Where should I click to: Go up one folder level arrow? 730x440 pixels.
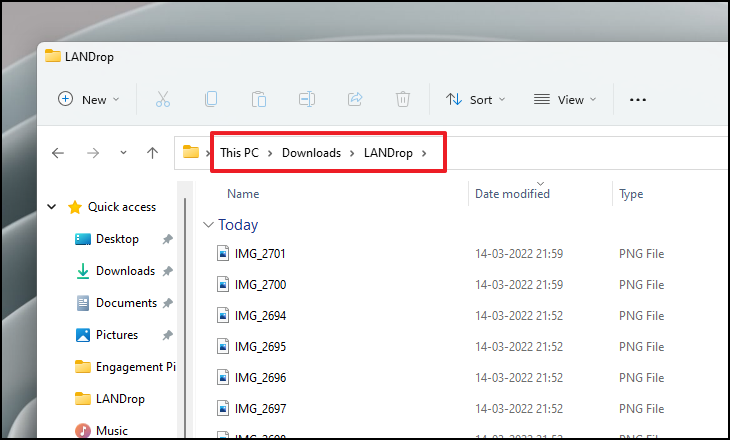(152, 153)
